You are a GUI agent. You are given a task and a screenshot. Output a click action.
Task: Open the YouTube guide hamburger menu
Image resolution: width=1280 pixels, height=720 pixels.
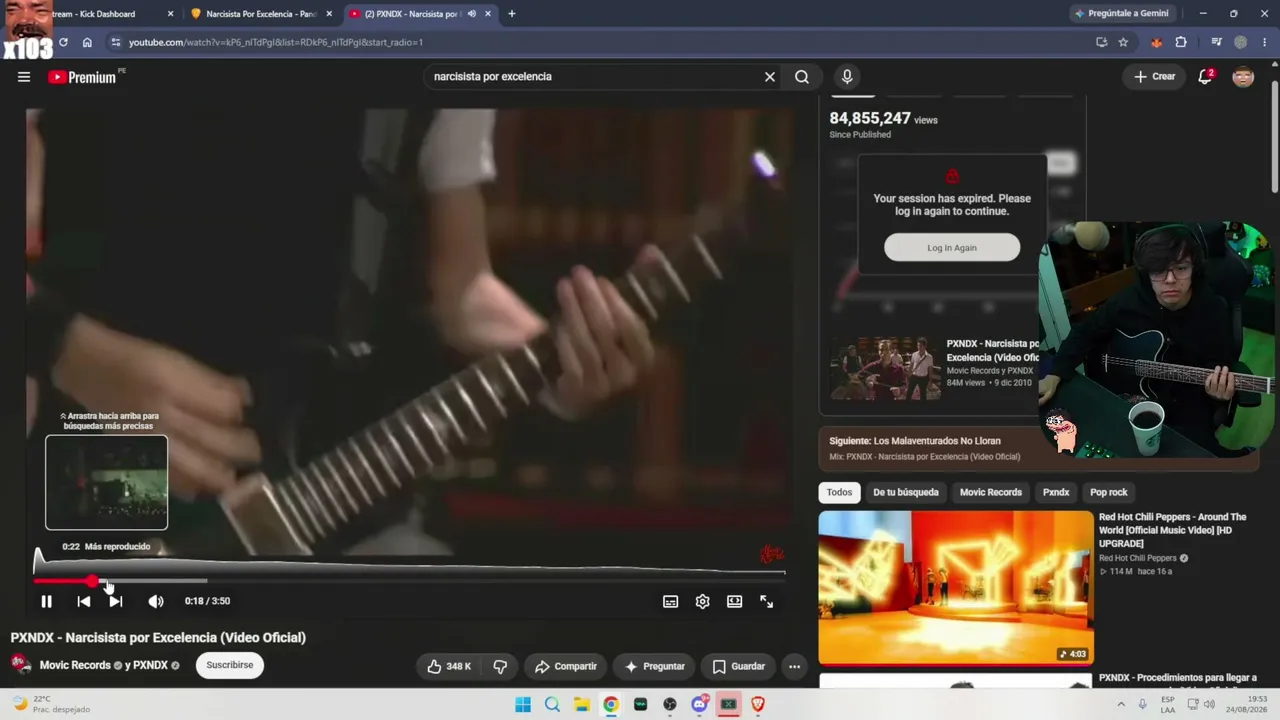[x=24, y=77]
